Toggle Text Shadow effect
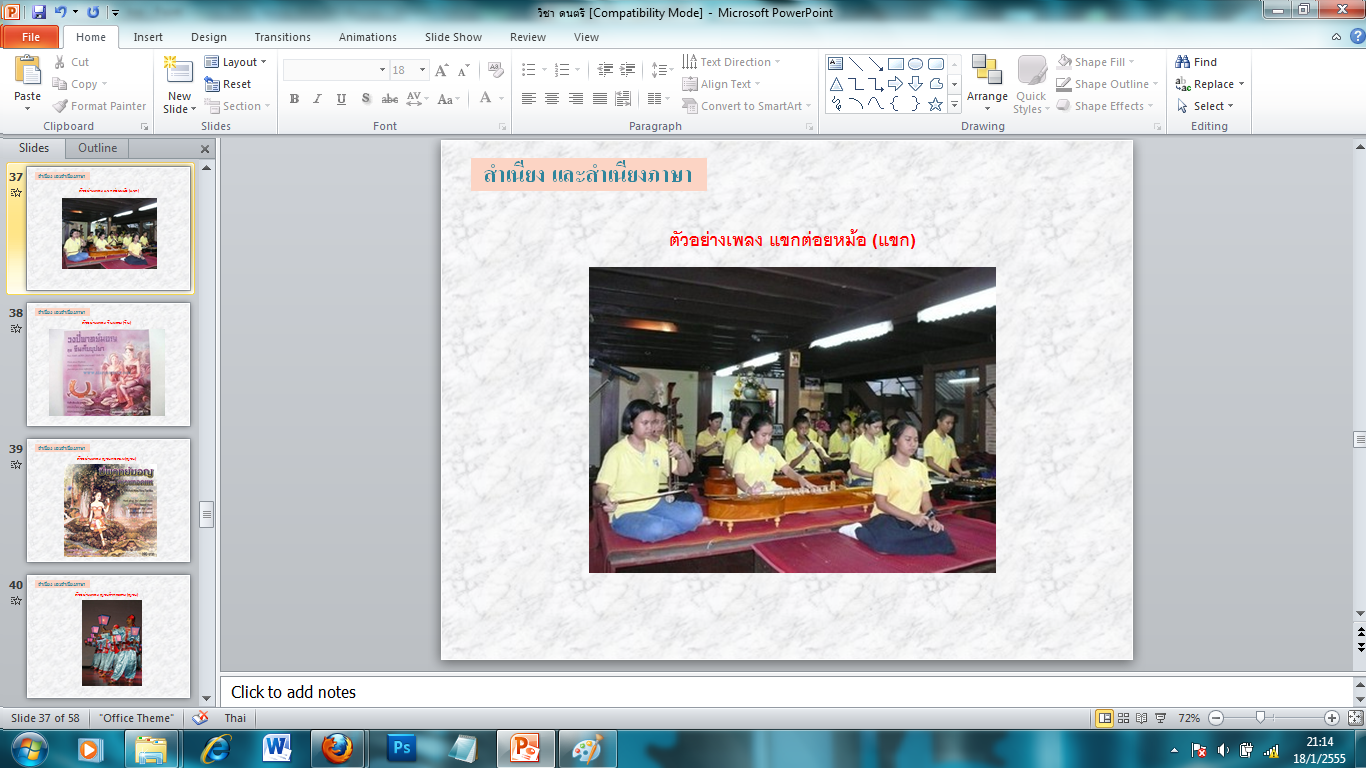 [x=366, y=99]
